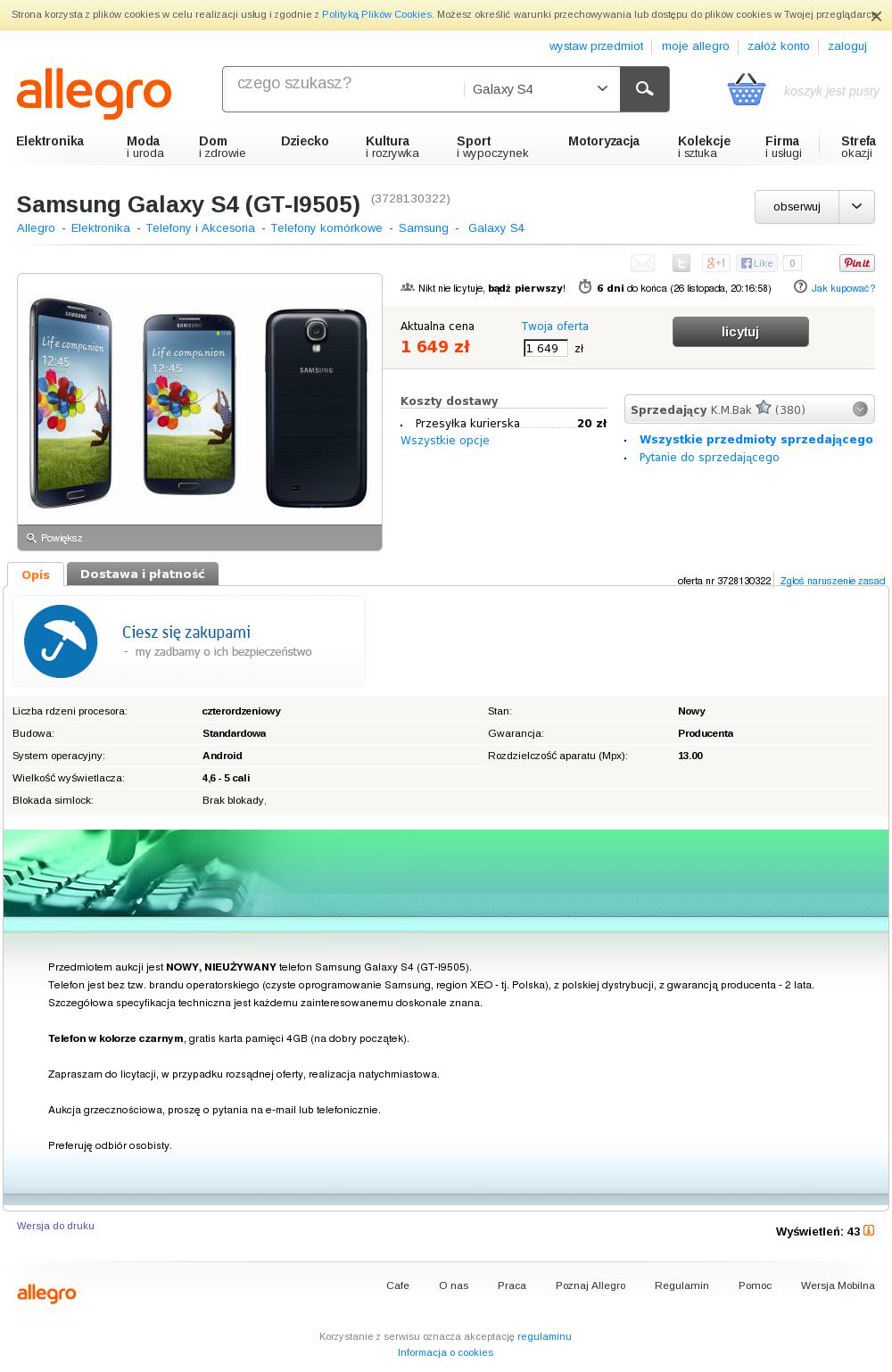Viewport: 892px width, 1372px height.
Task: Expand the obserwuj arrow dropdown
Action: [x=856, y=207]
